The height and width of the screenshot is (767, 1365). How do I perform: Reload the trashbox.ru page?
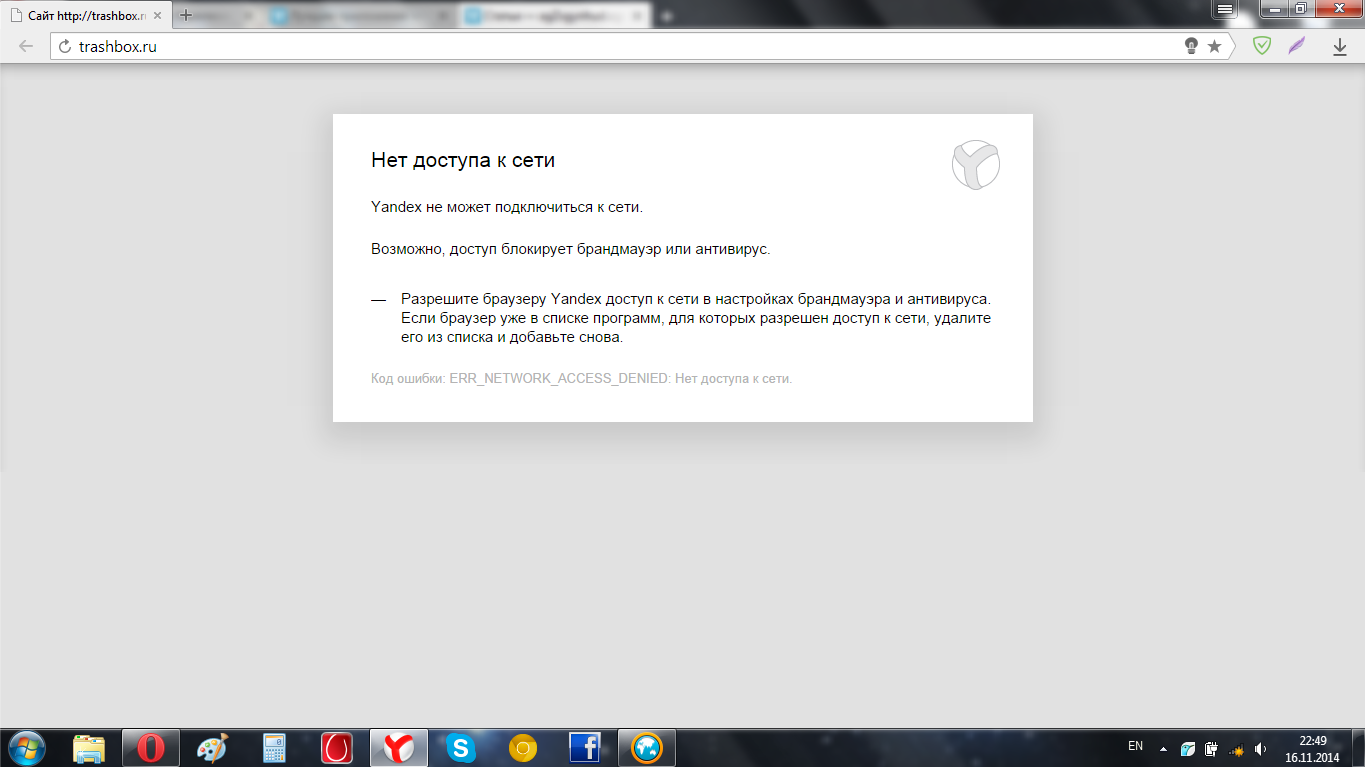(66, 46)
